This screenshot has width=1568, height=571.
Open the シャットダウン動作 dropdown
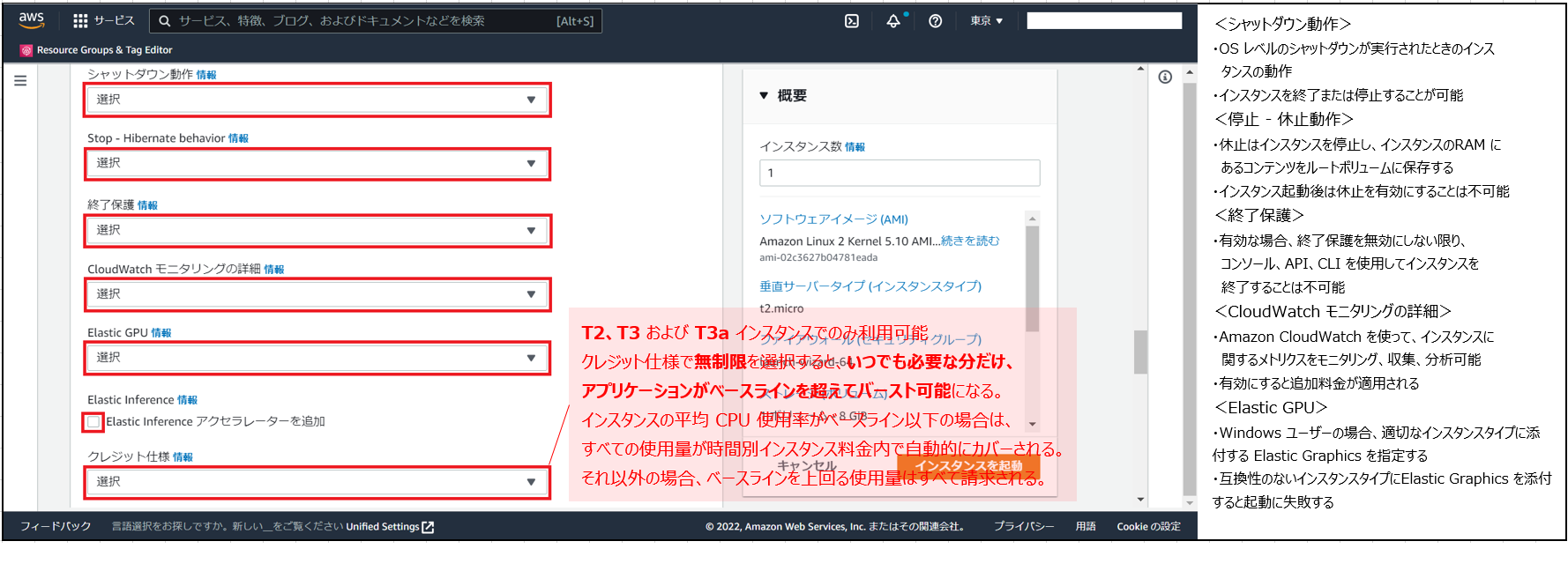(317, 100)
